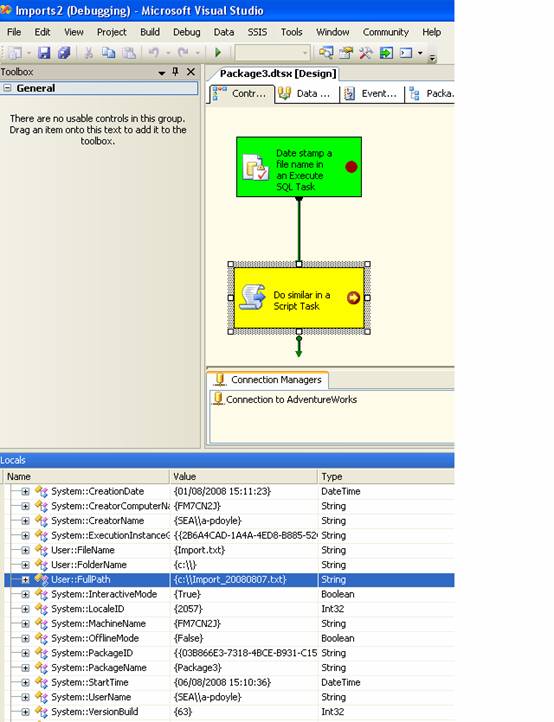Image resolution: width=554 pixels, height=722 pixels.
Task: Select the Connection Managers tab
Action: coord(268,380)
